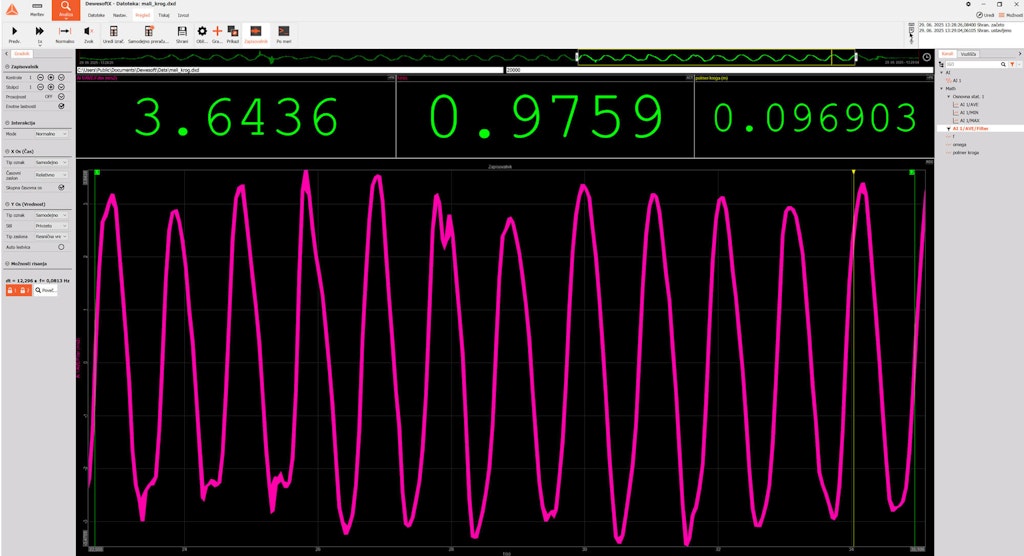Viewport: 1024px width, 556px height.
Task: Click the Možnosti button
Action: (1008, 15)
